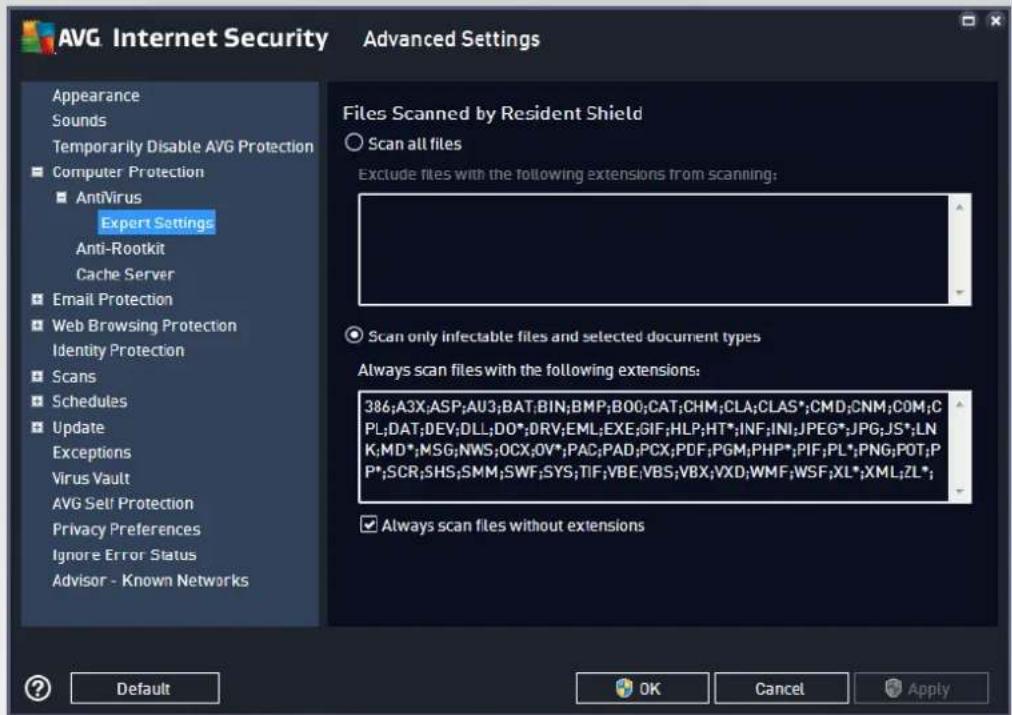
Task: Open Advisor - Known Networks settings
Action: point(150,580)
